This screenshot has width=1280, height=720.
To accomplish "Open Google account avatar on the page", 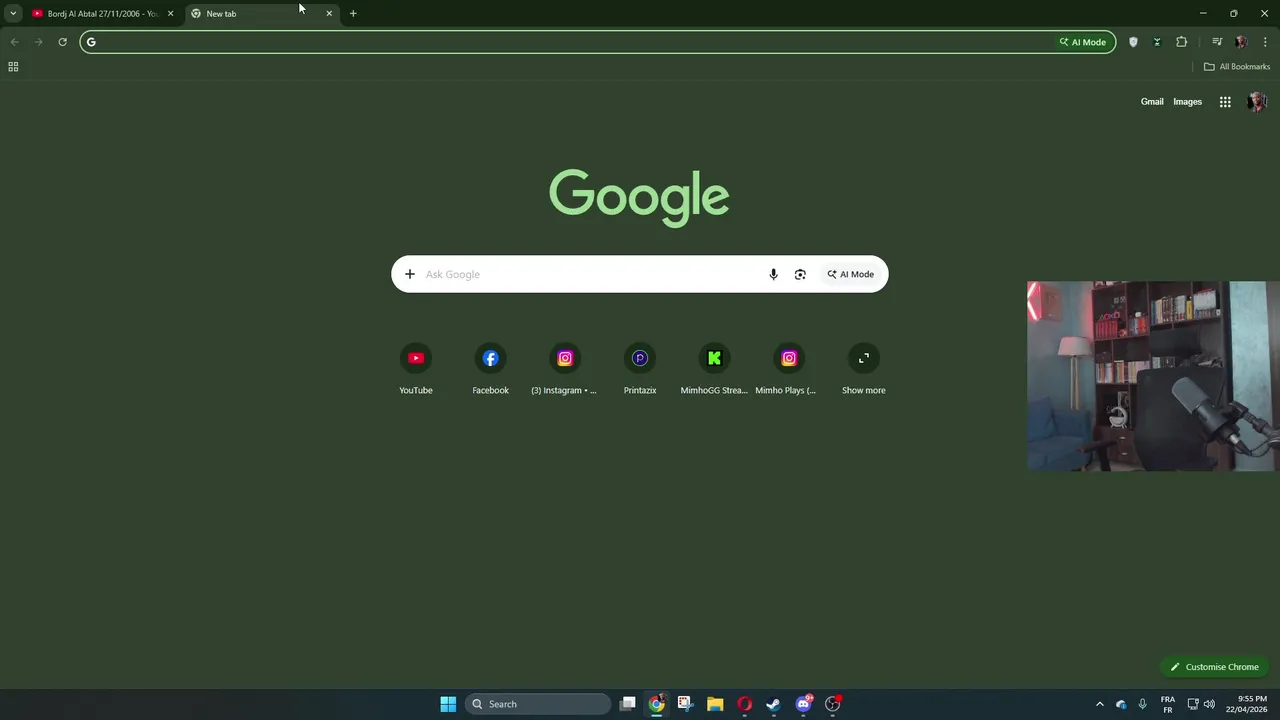I will tap(1257, 101).
